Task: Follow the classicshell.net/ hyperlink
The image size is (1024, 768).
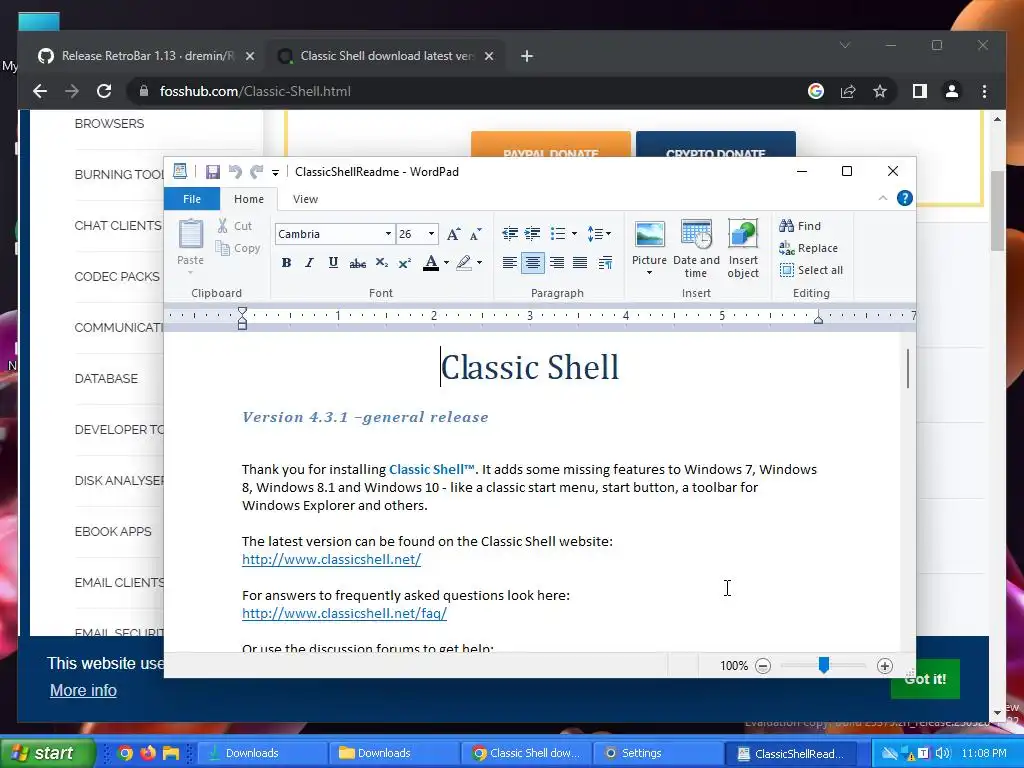Action: (331, 560)
